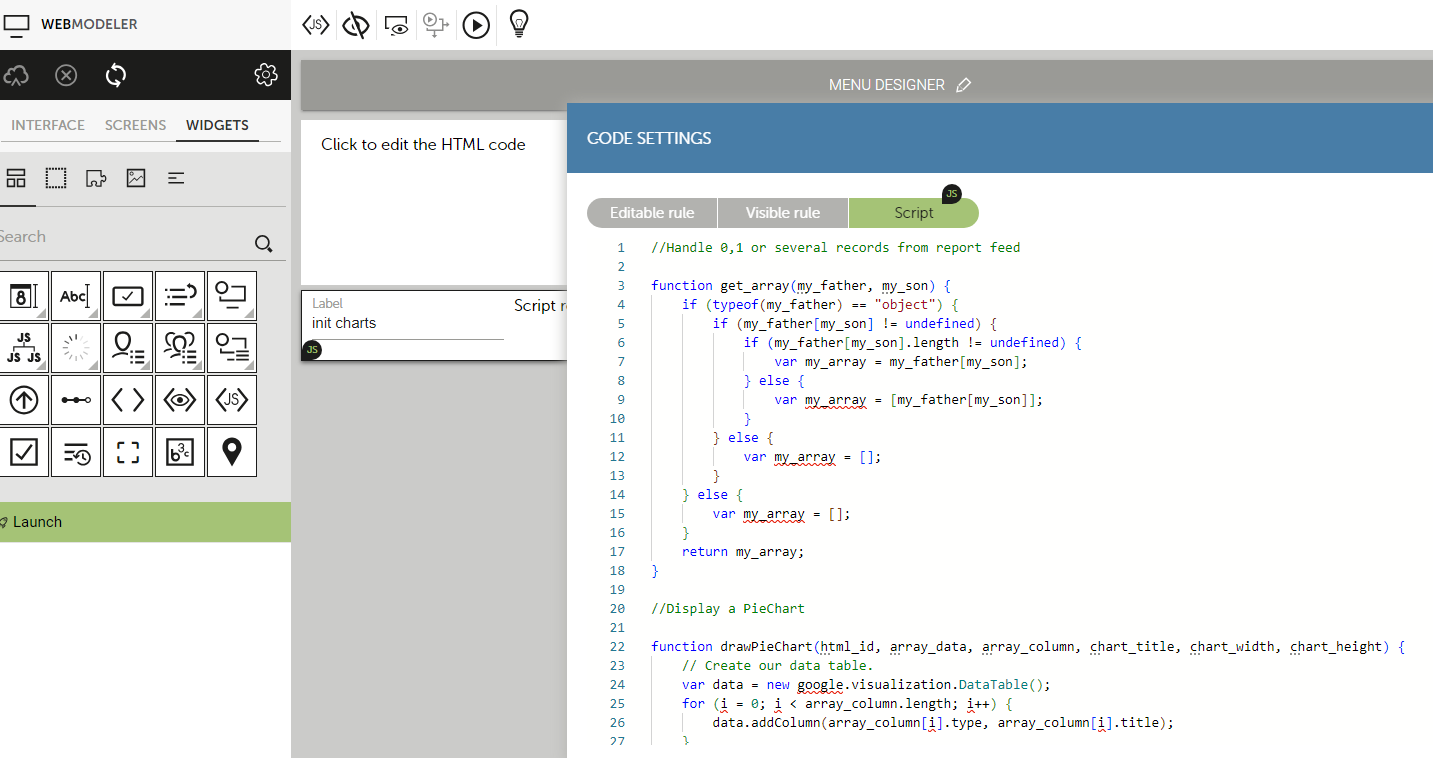Click code line function drawPieChart
1433x758 pixels.
1028,646
